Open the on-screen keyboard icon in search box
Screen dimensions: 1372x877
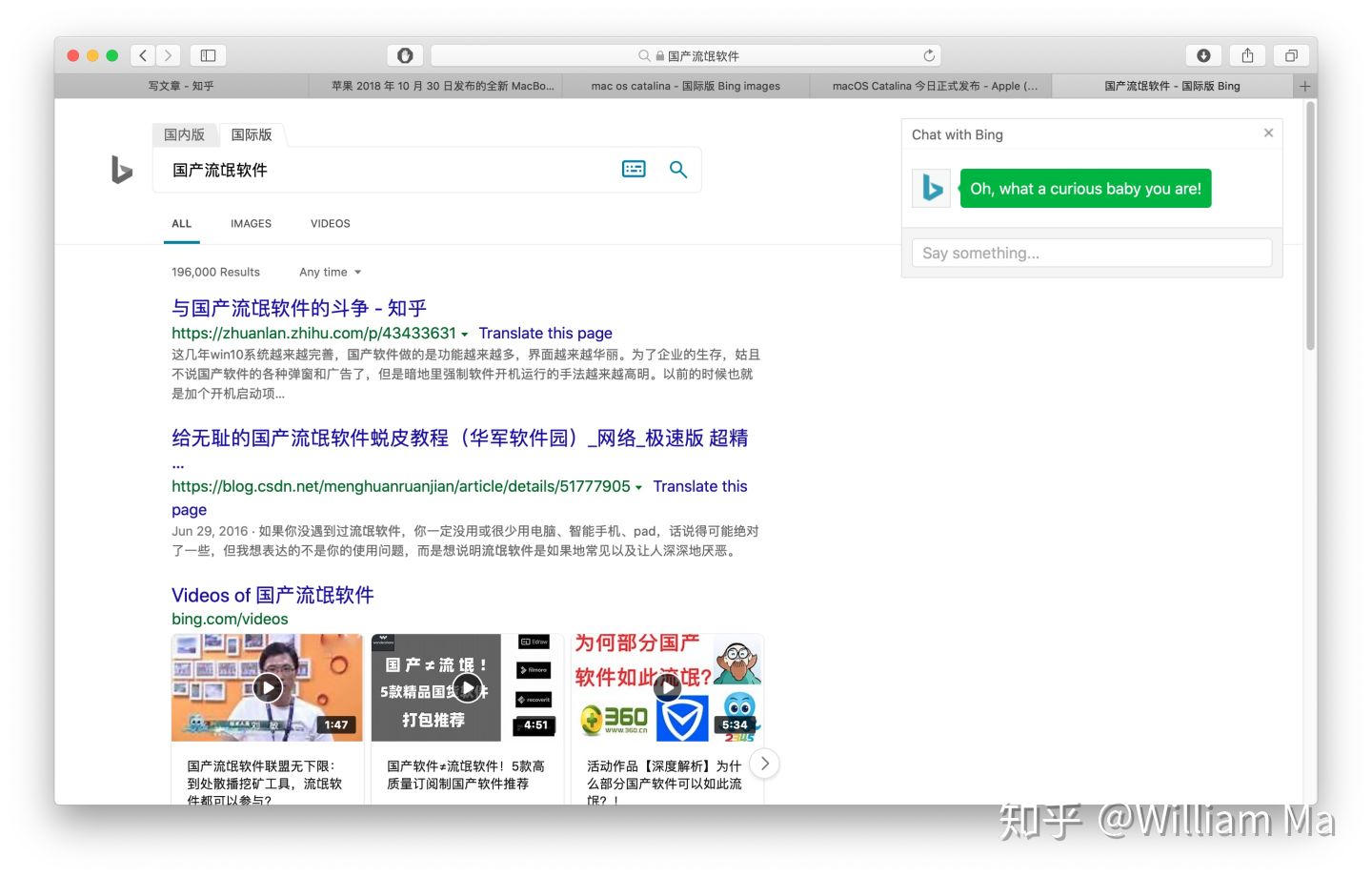point(633,169)
